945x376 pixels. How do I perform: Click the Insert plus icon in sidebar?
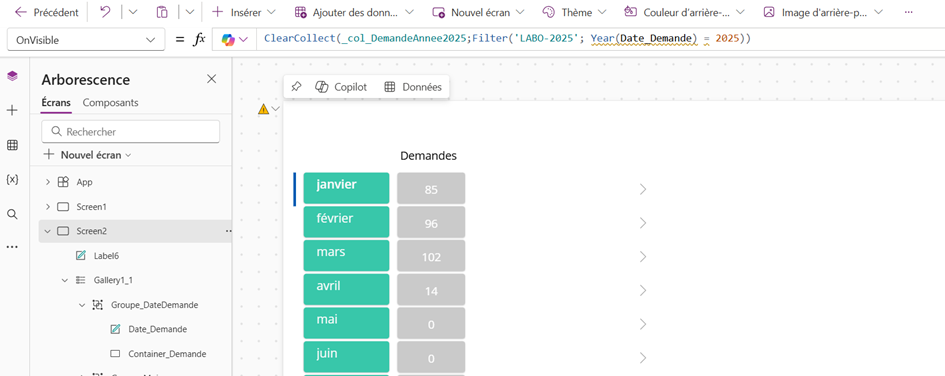(x=12, y=110)
